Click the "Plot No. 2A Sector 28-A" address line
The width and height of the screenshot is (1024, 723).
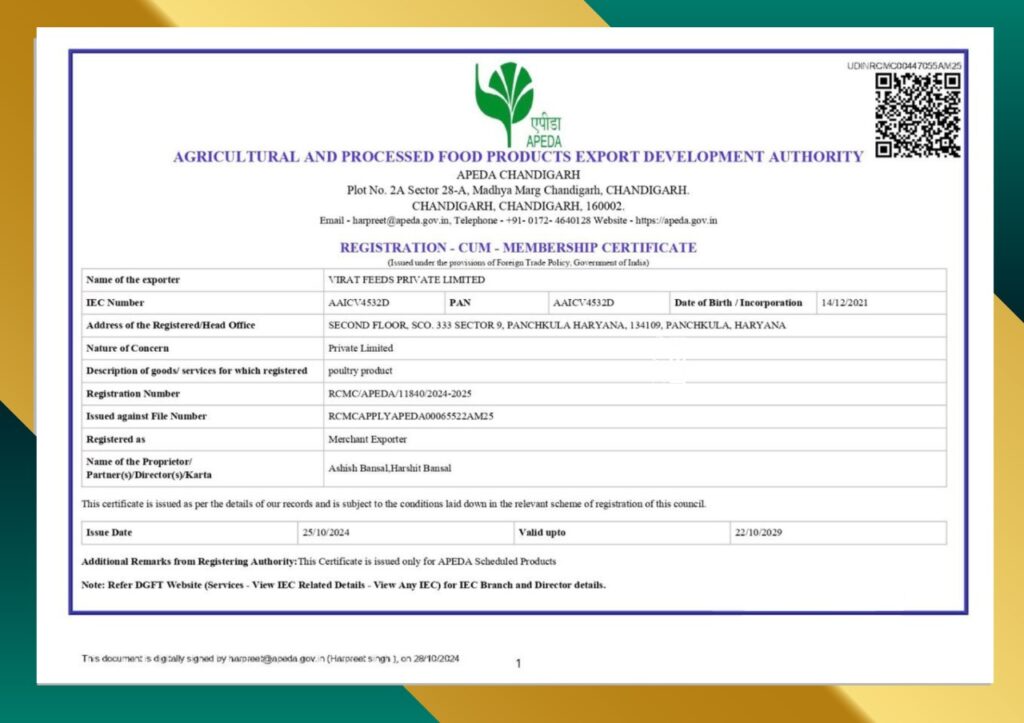pyautogui.click(x=518, y=190)
